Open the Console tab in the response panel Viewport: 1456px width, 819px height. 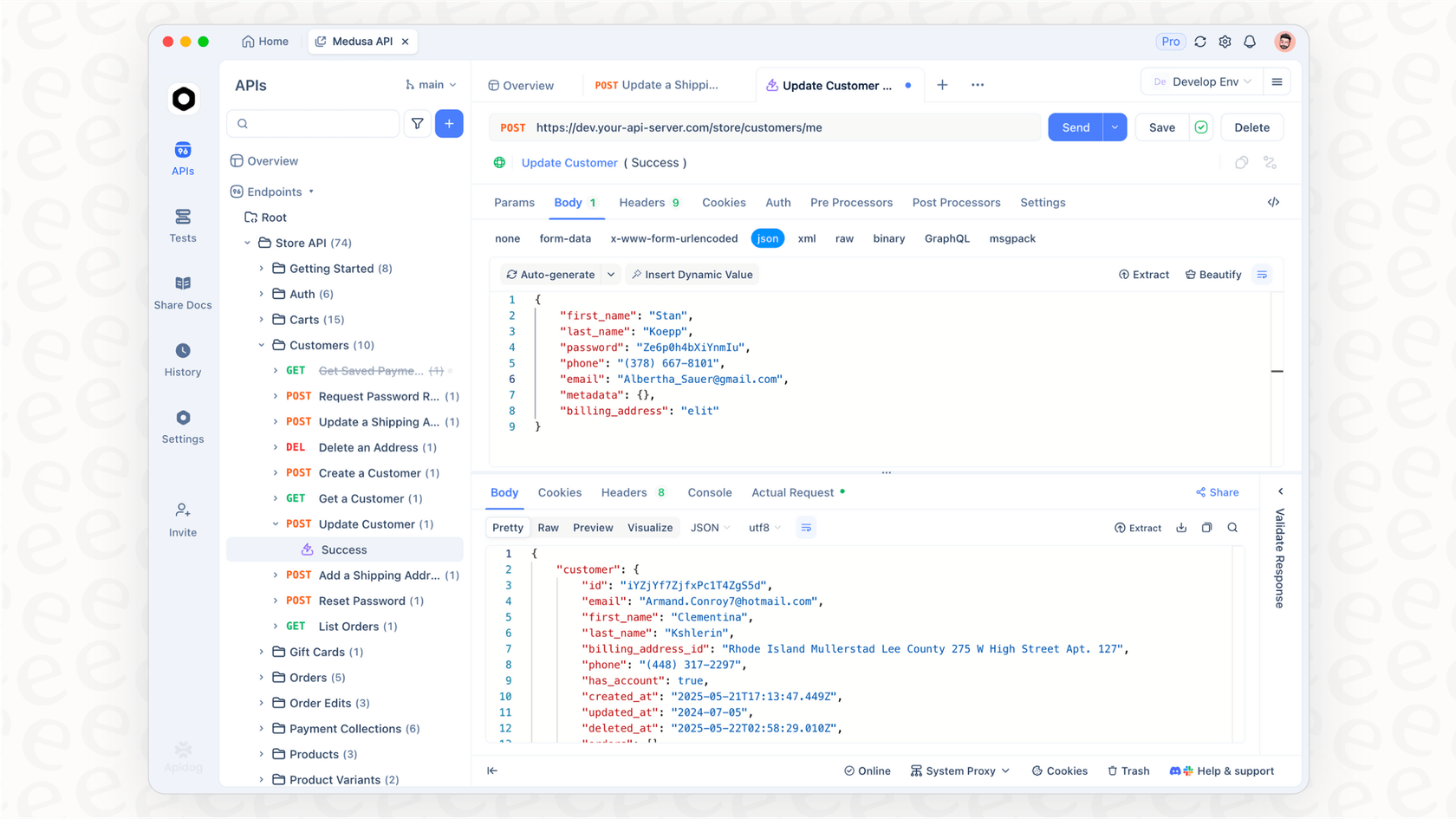tap(709, 492)
